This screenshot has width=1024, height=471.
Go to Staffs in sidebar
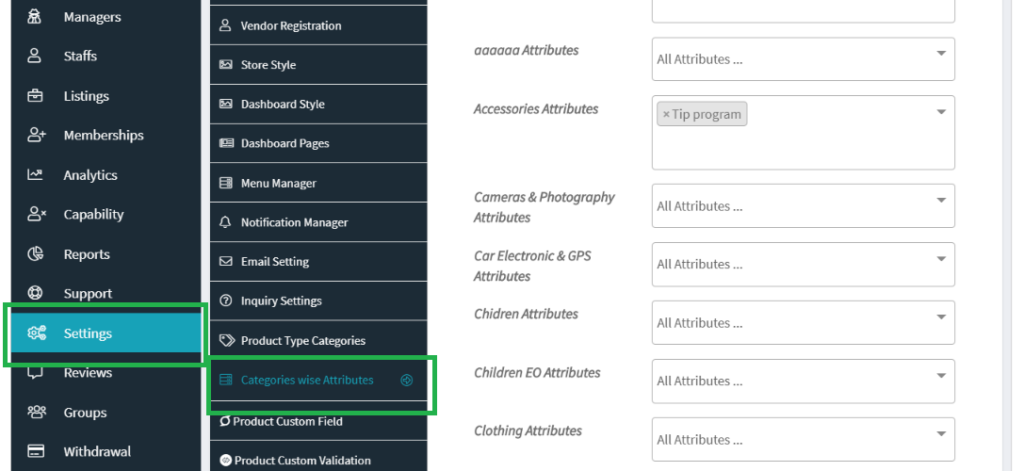tap(106, 56)
